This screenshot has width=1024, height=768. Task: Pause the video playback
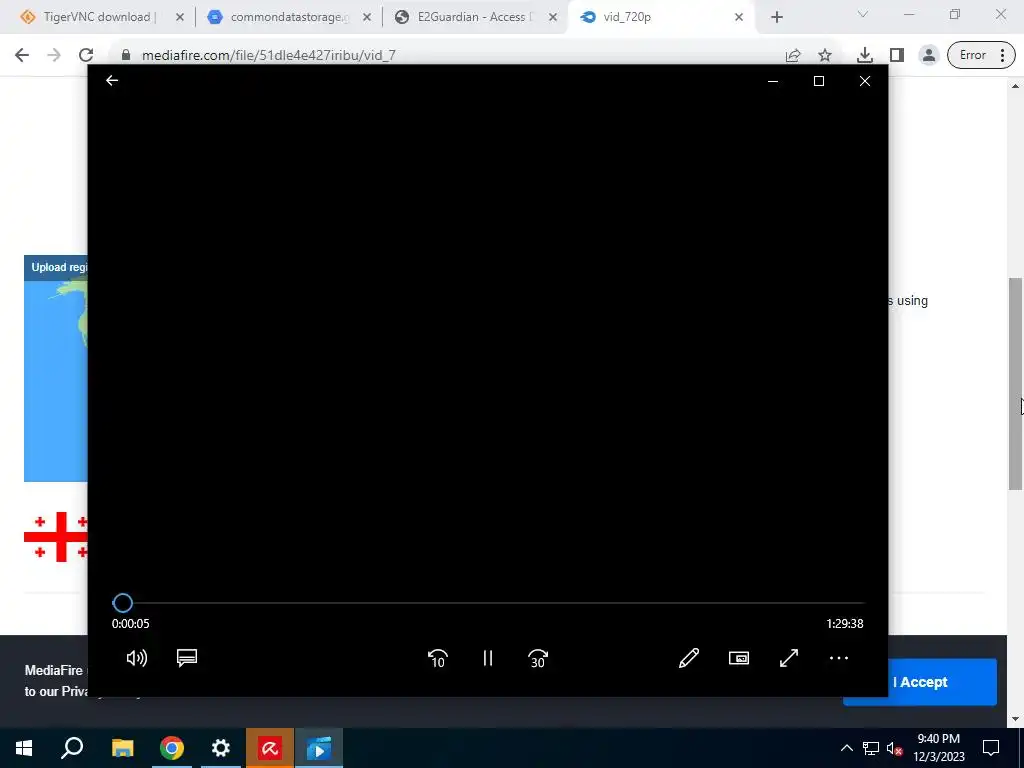(488, 658)
